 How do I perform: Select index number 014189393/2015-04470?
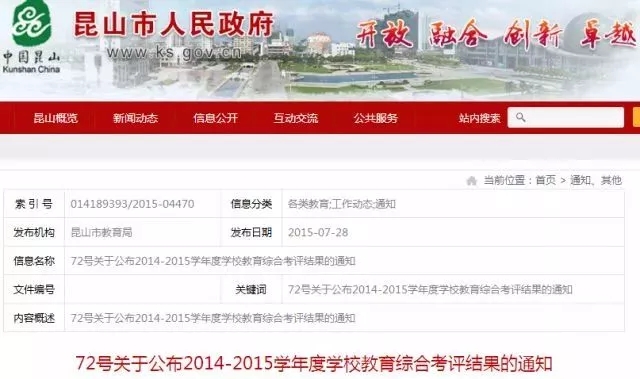coord(132,204)
